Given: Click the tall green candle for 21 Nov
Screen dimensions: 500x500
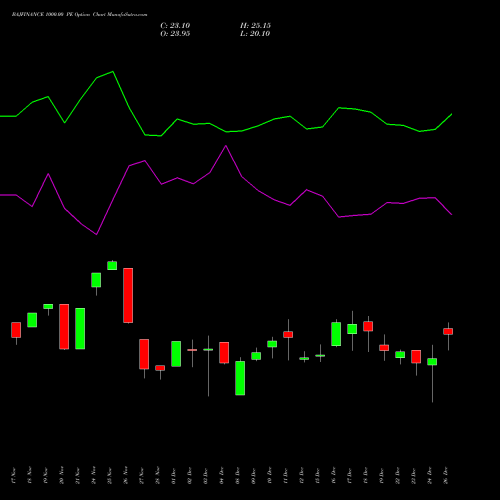Looking at the screenshot, I should pos(80,329).
